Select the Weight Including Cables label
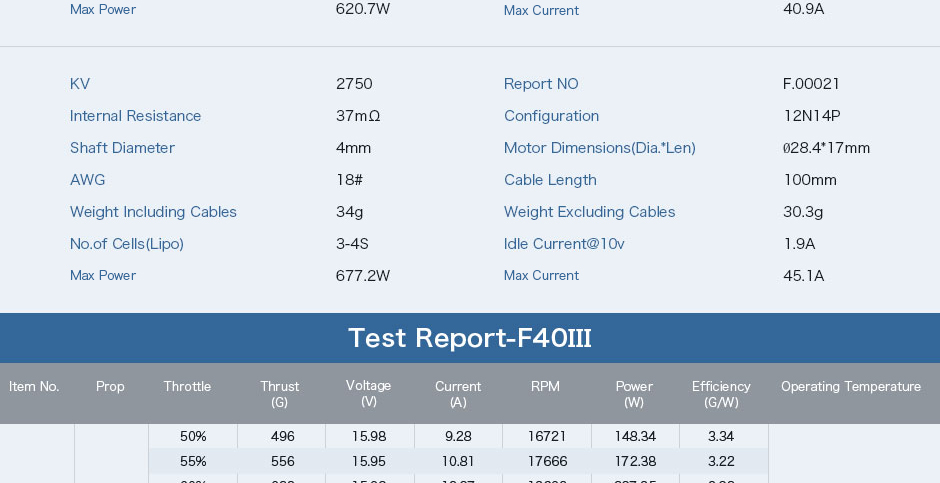Image resolution: width=940 pixels, height=483 pixels. point(153,212)
